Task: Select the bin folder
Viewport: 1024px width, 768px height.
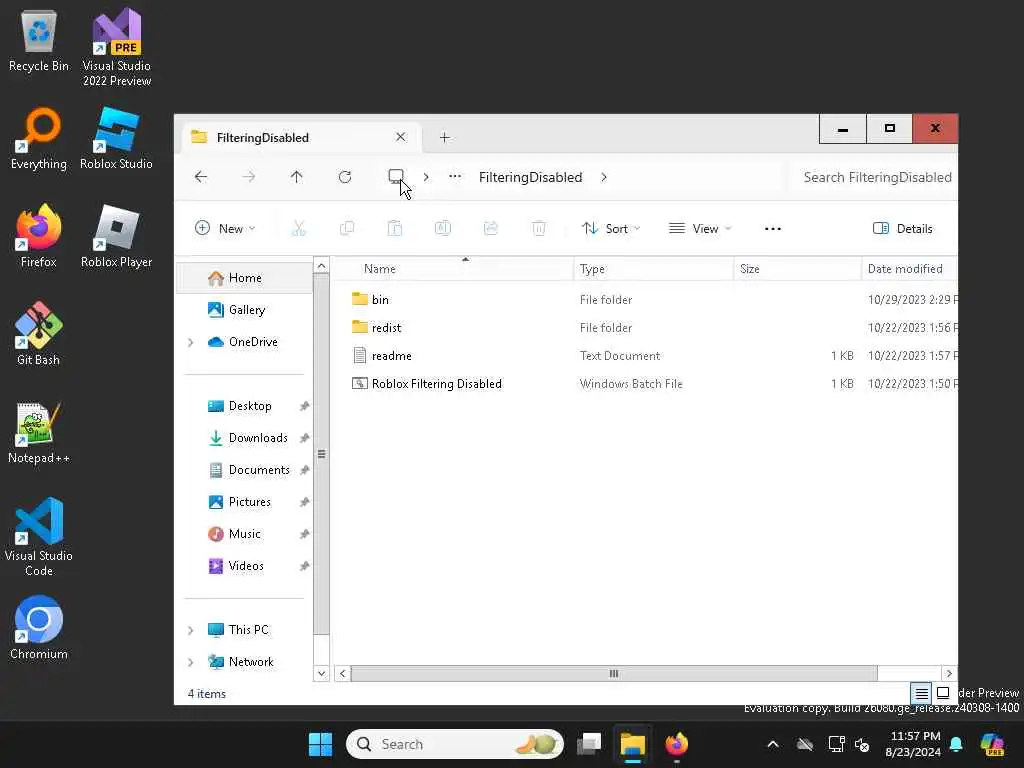Action: [379, 299]
